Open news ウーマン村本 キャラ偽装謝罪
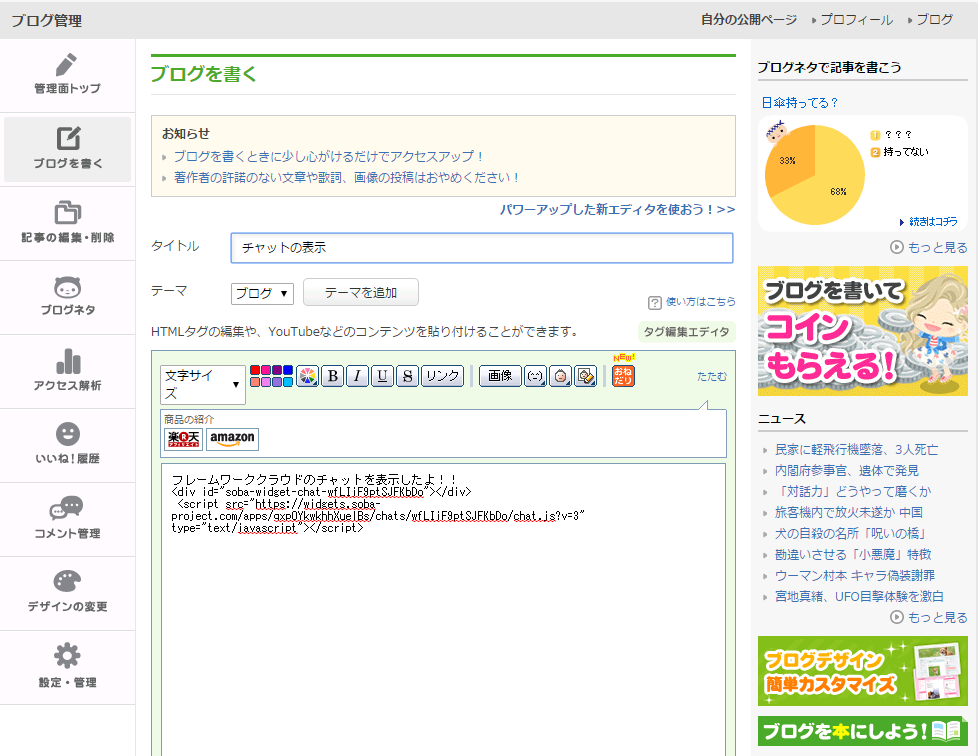 point(855,575)
